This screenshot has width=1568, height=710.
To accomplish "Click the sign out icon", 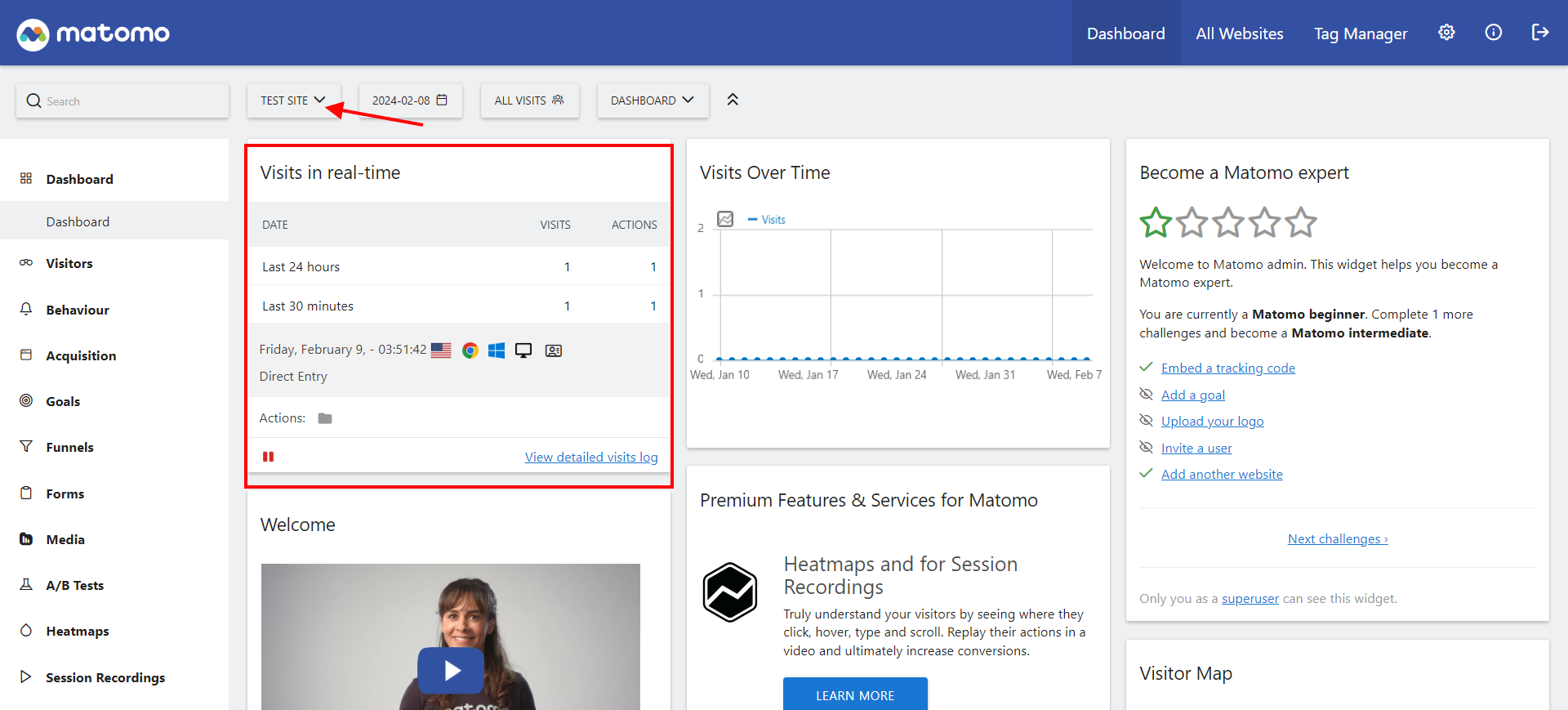I will 1539,33.
